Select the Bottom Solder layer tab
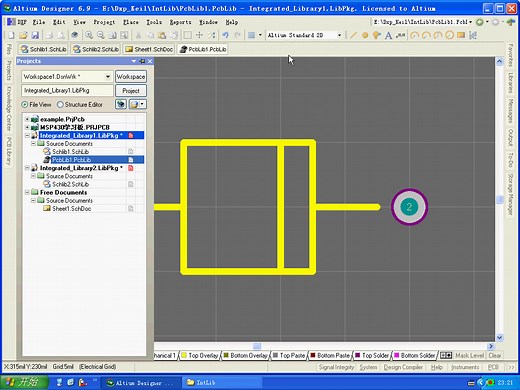Viewport: 520px width, 390px height. [x=415, y=355]
